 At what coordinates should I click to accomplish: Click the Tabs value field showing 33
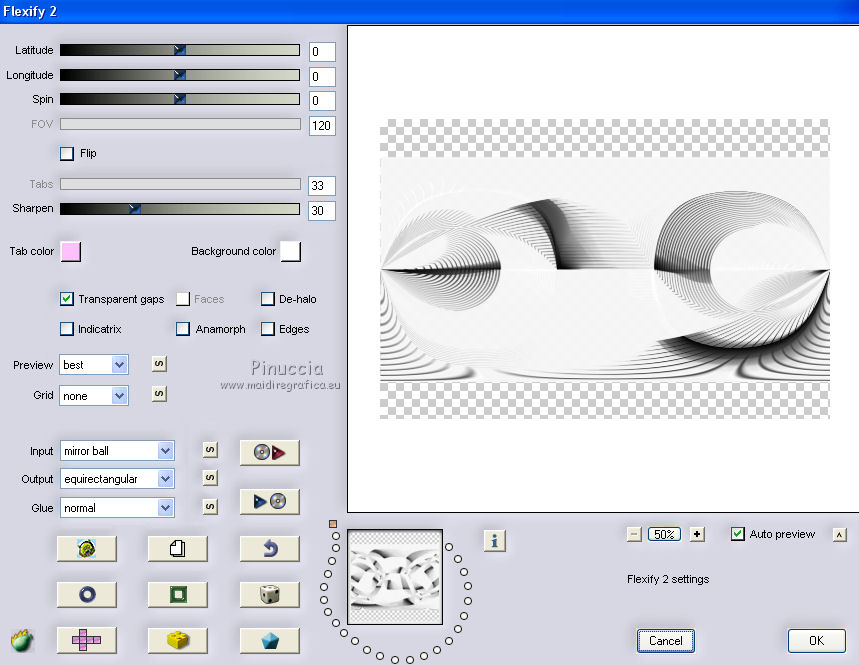[x=322, y=186]
